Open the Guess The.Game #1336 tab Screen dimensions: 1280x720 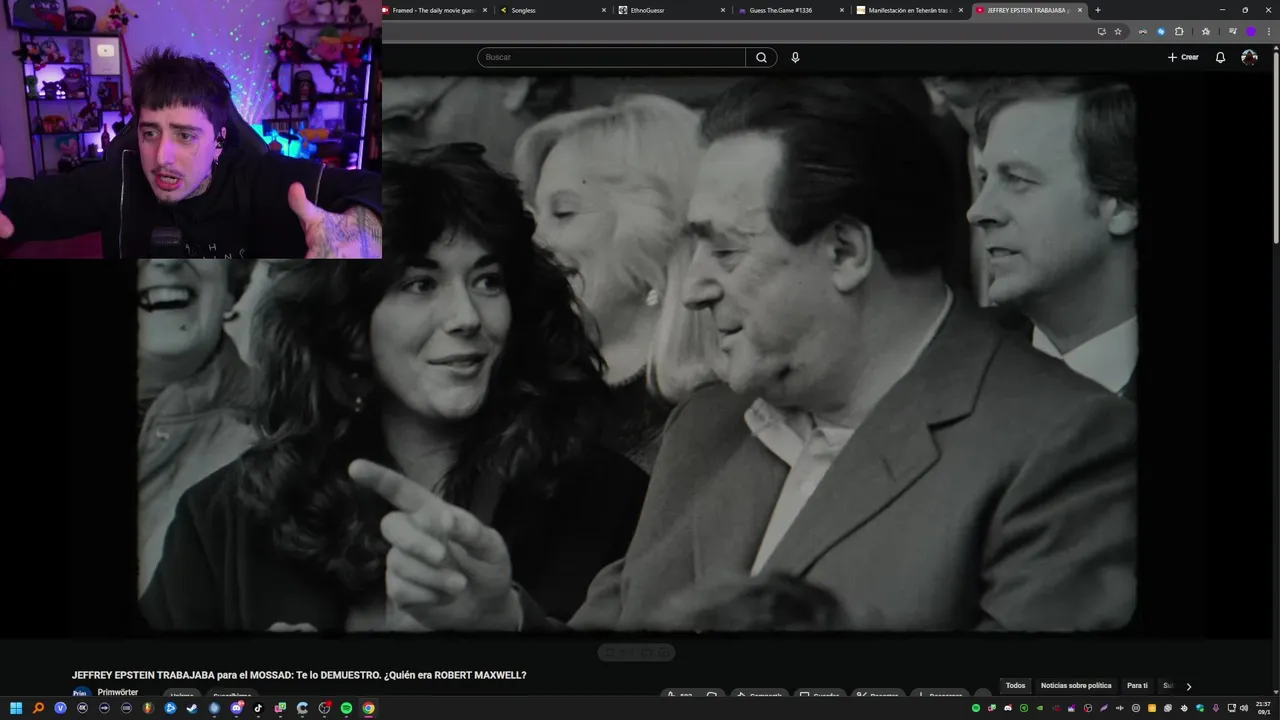pos(790,10)
